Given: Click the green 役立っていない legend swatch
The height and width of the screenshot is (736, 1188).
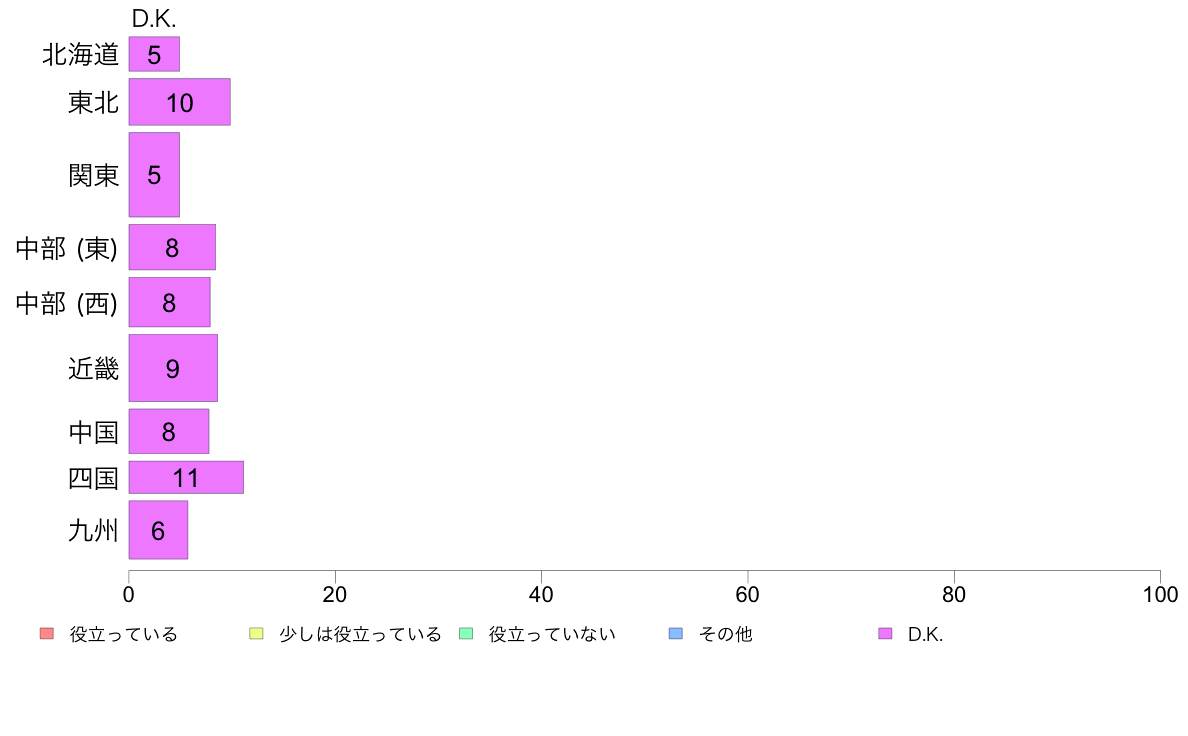Looking at the screenshot, I should [466, 634].
